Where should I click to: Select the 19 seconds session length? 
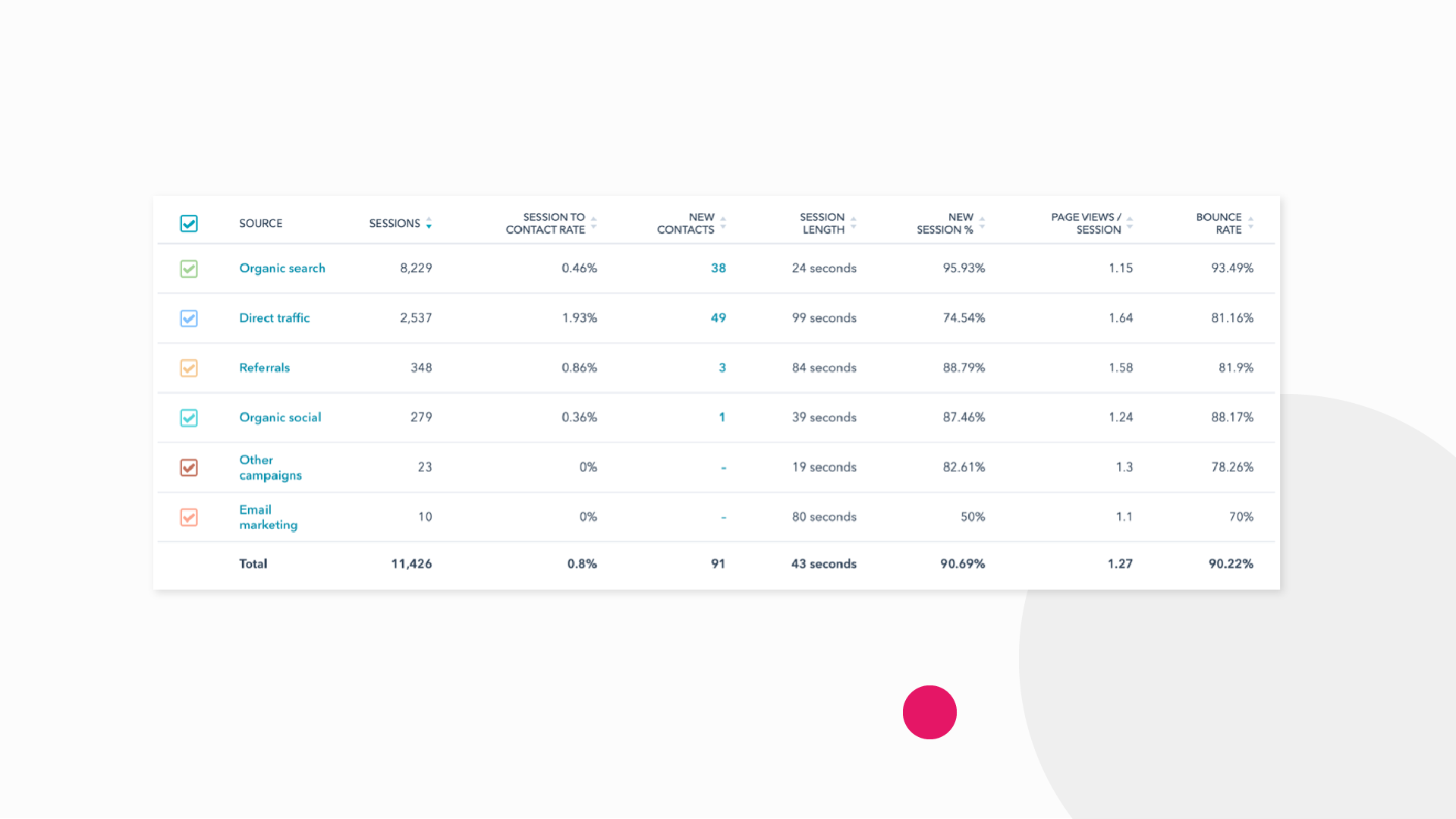[x=824, y=467]
